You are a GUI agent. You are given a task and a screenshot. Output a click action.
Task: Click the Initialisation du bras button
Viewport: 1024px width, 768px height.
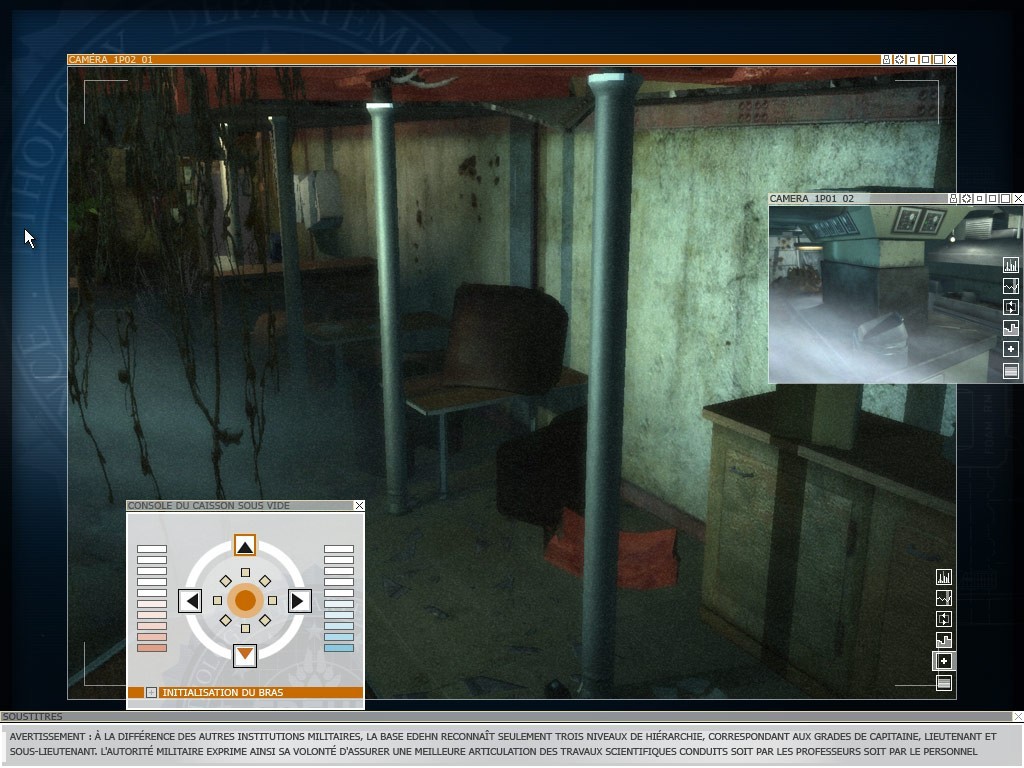tap(245, 692)
